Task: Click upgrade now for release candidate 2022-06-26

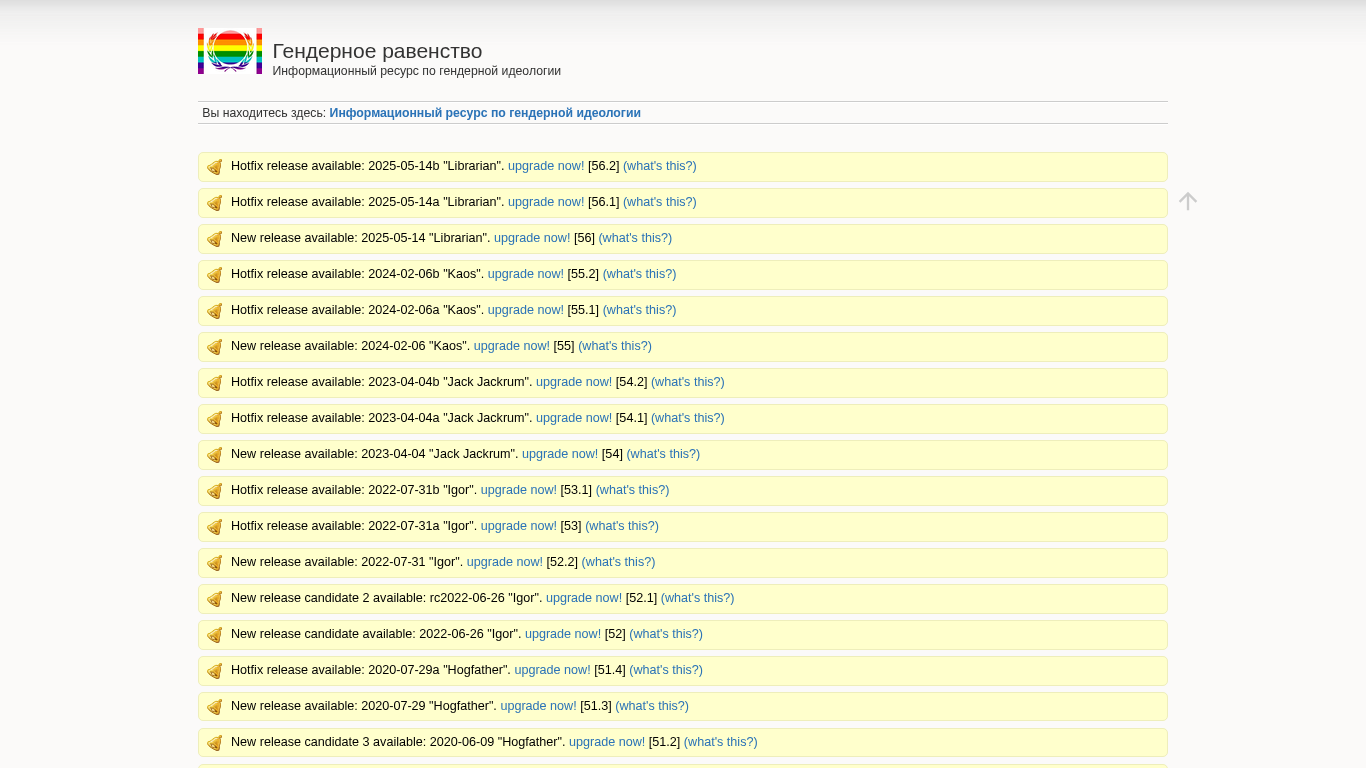Action: 563,634
